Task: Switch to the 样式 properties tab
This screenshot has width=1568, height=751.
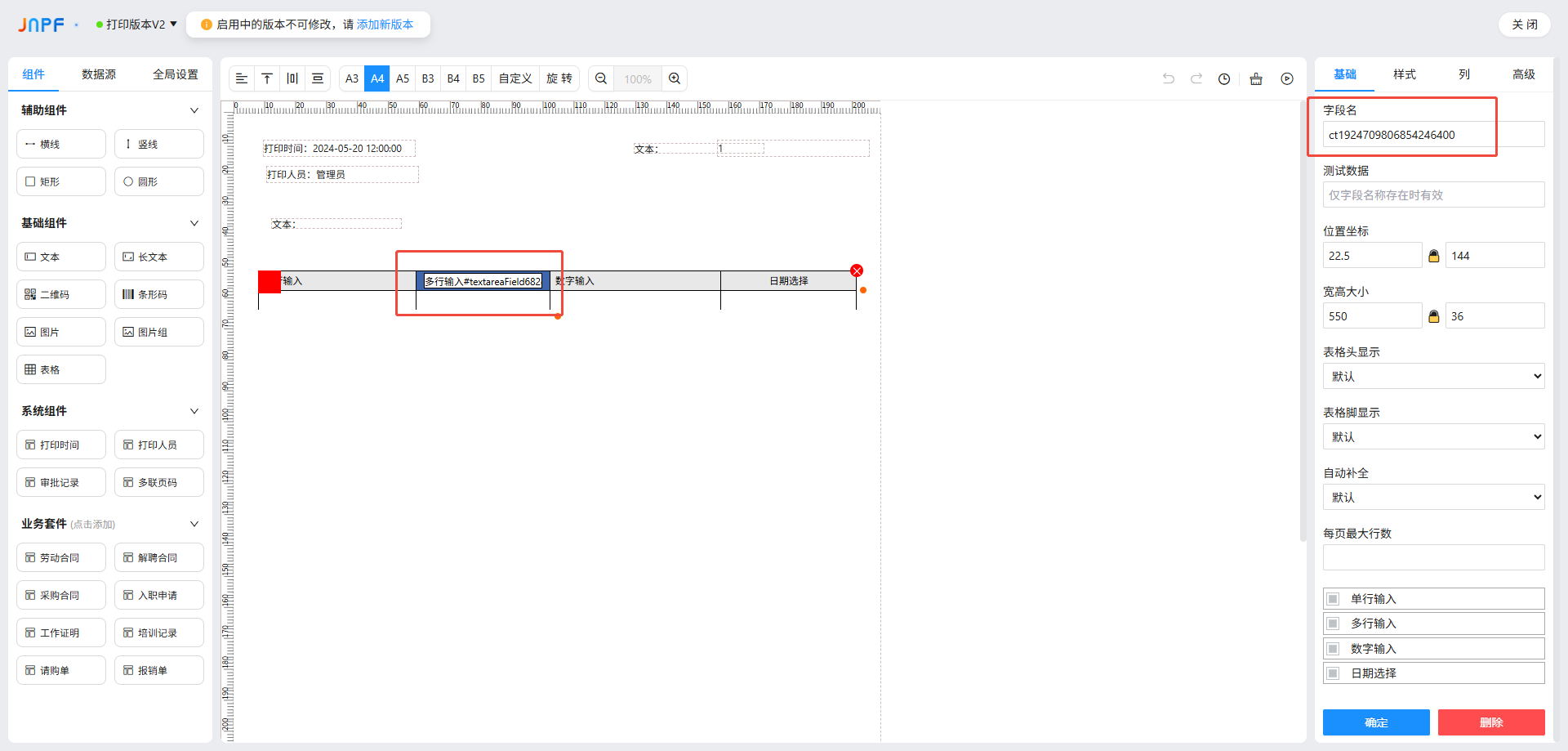Action: 1405,74
